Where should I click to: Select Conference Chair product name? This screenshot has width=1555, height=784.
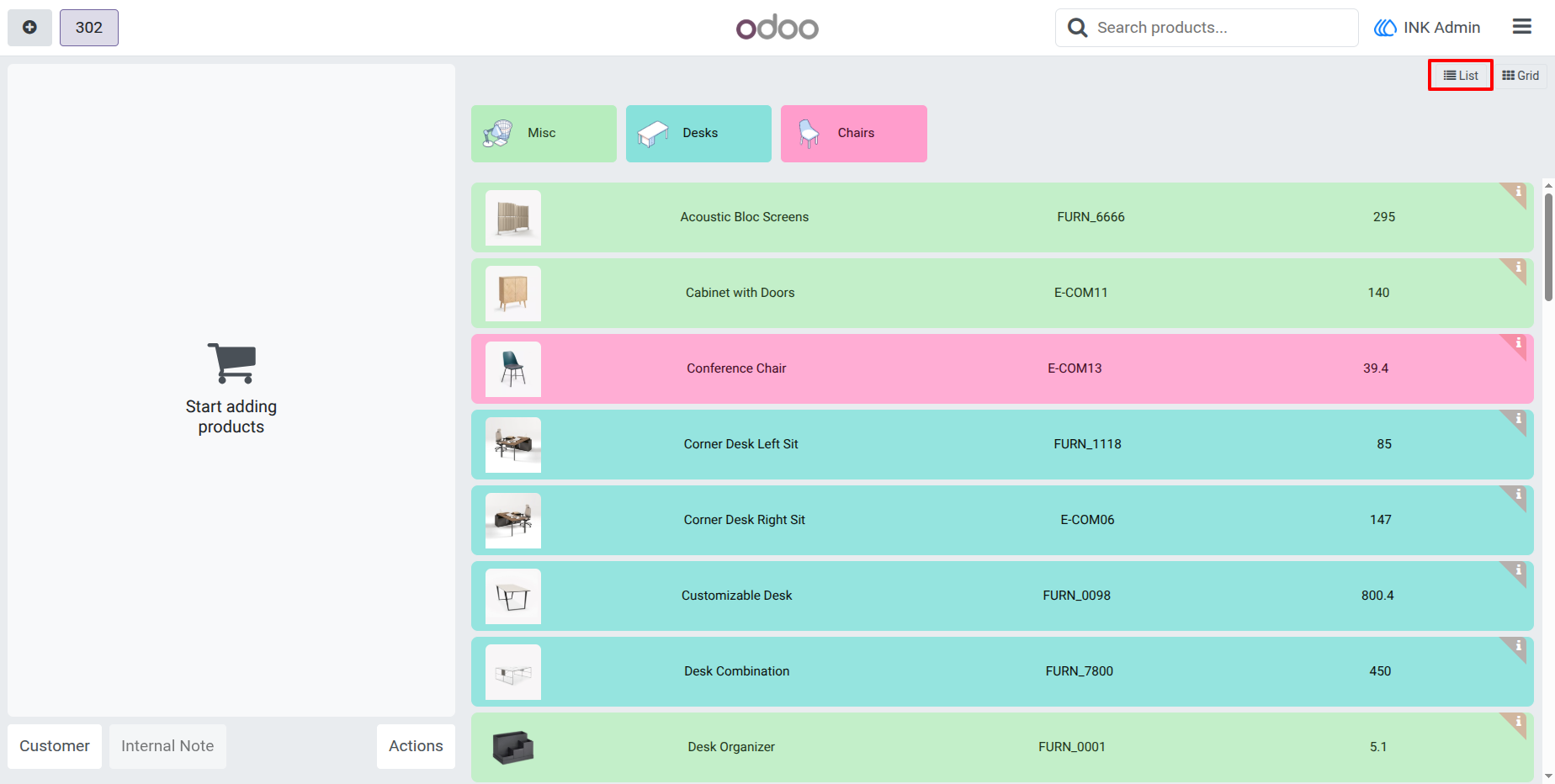[x=736, y=368]
